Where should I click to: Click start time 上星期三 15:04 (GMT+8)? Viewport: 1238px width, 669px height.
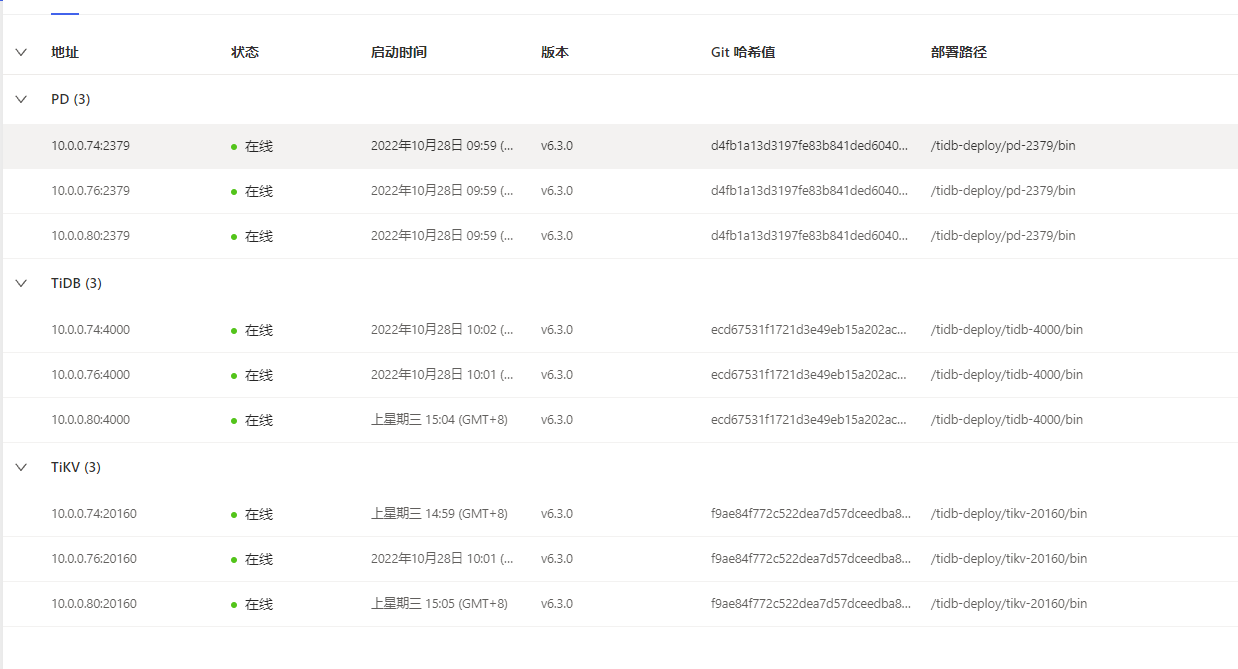(439, 420)
